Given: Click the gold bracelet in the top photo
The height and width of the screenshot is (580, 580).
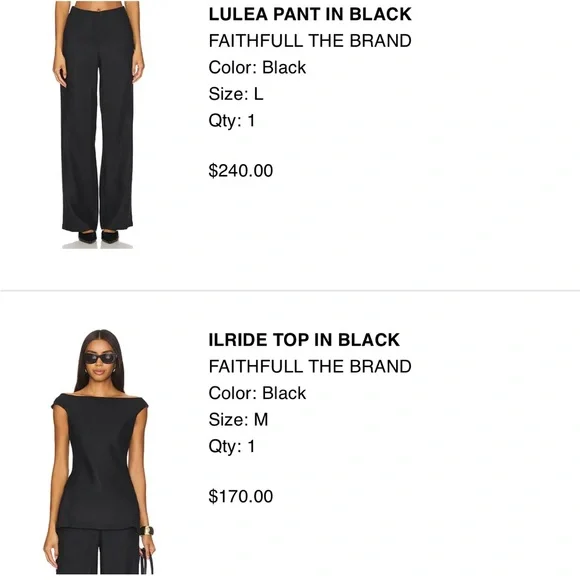Looking at the screenshot, I should tap(147, 531).
